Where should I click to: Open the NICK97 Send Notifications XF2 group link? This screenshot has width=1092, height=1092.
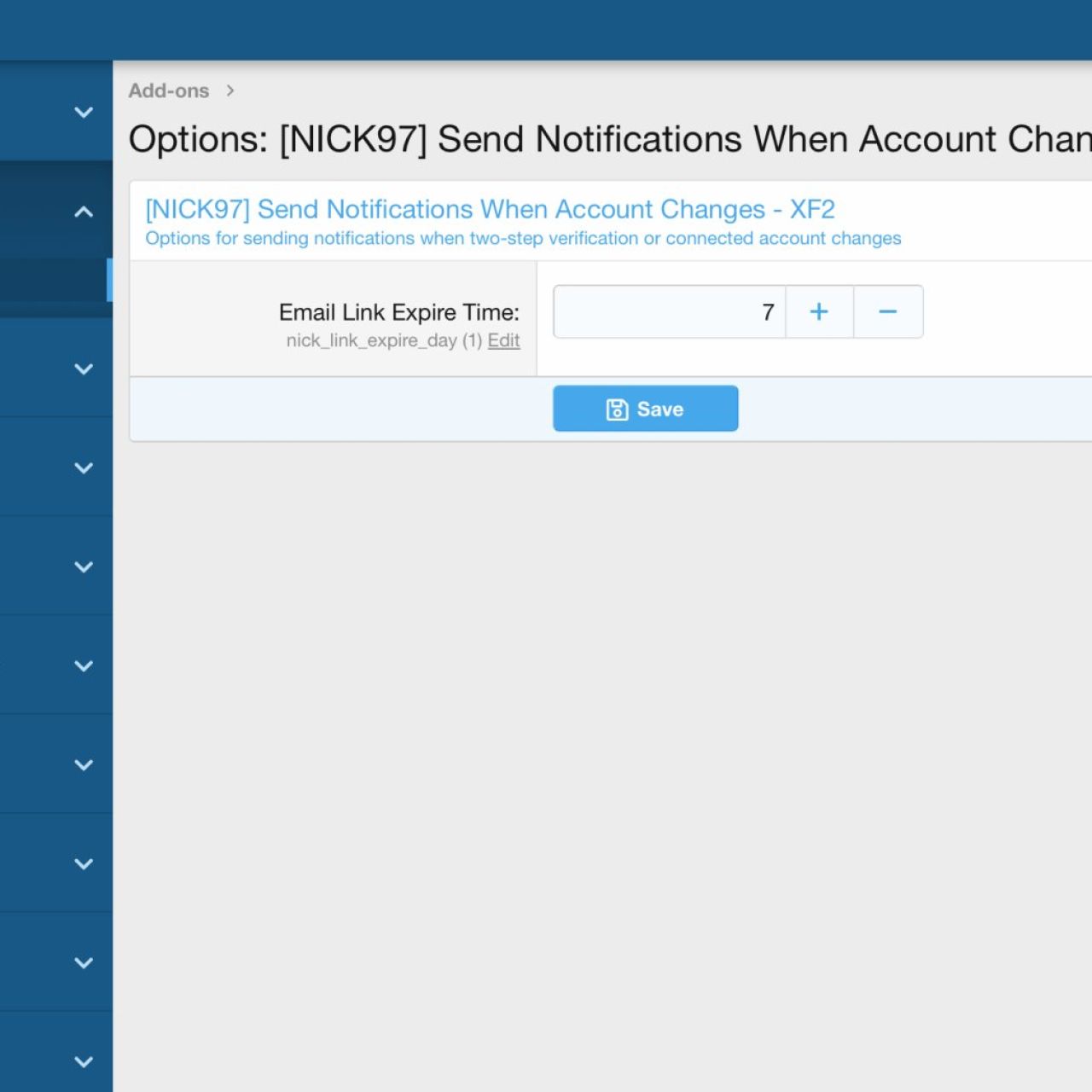pyautogui.click(x=490, y=209)
